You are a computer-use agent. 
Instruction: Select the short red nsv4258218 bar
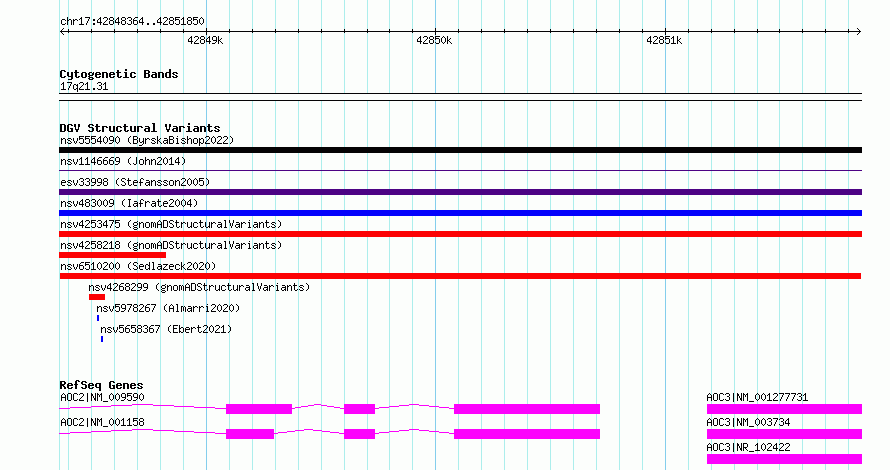click(112, 255)
